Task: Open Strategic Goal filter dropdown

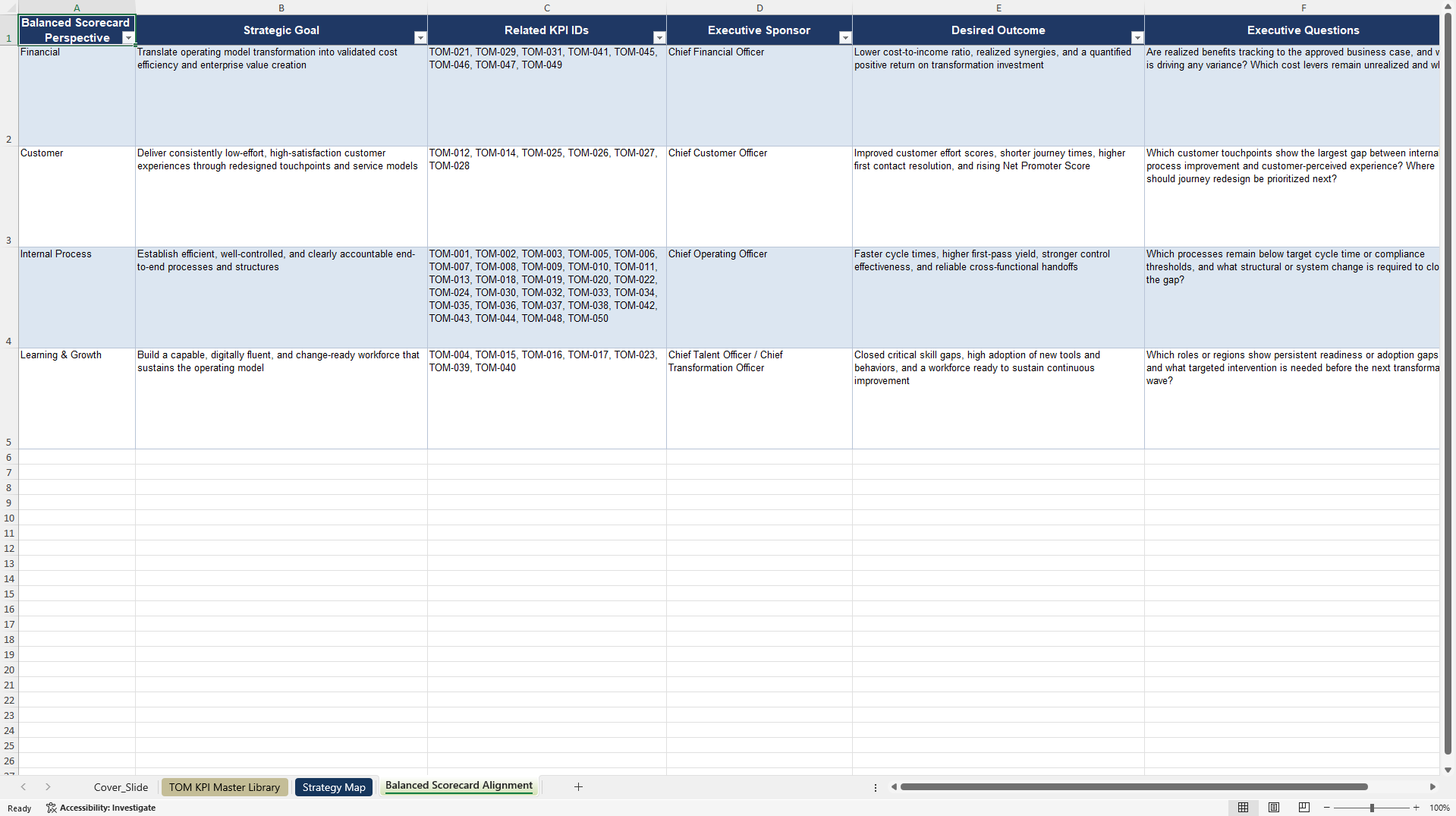Action: [x=420, y=38]
